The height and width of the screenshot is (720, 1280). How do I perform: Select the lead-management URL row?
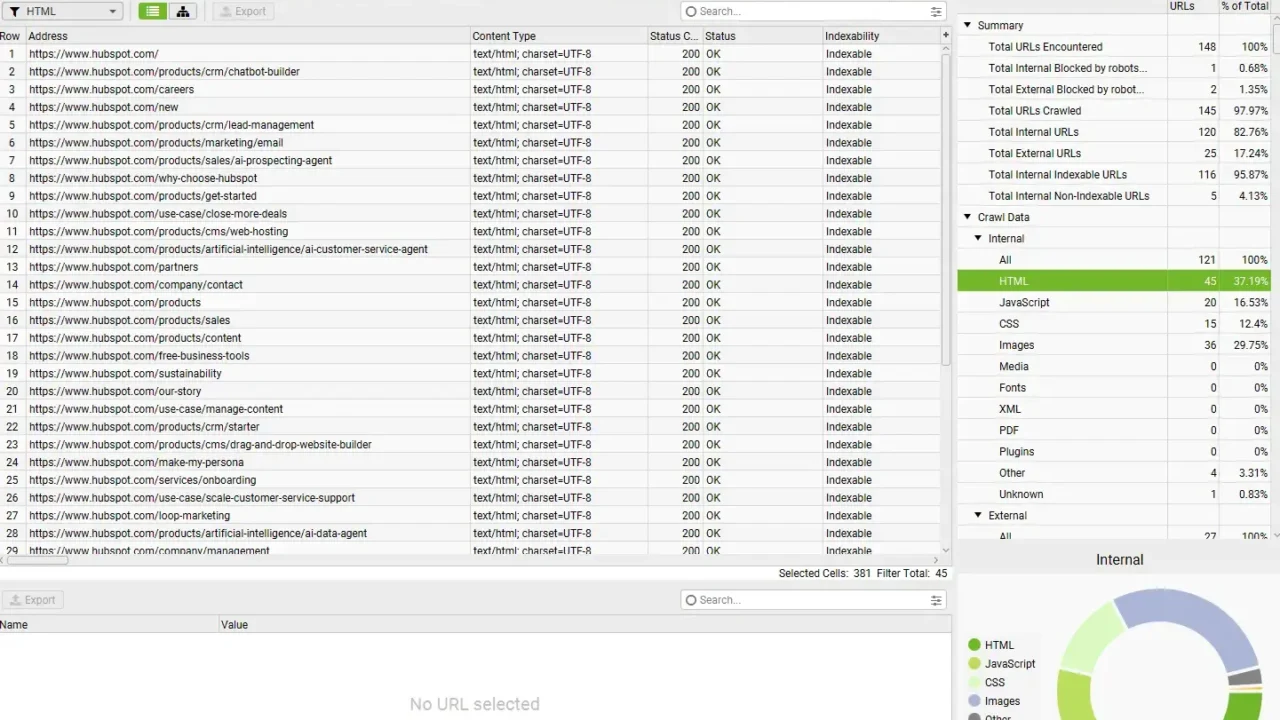pos(470,125)
